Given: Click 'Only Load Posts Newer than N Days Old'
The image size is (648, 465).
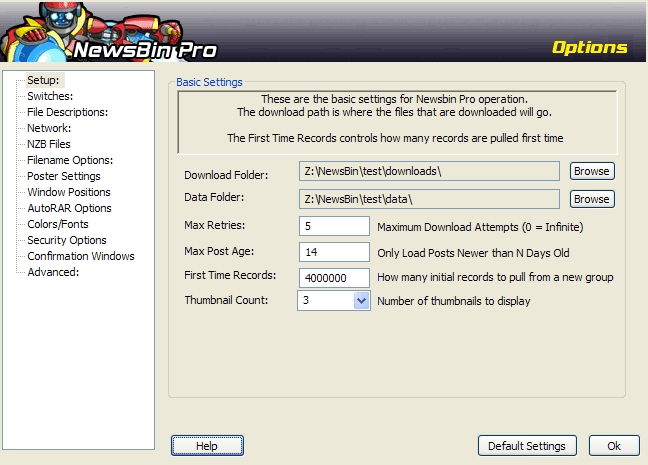Looking at the screenshot, I should (473, 253).
